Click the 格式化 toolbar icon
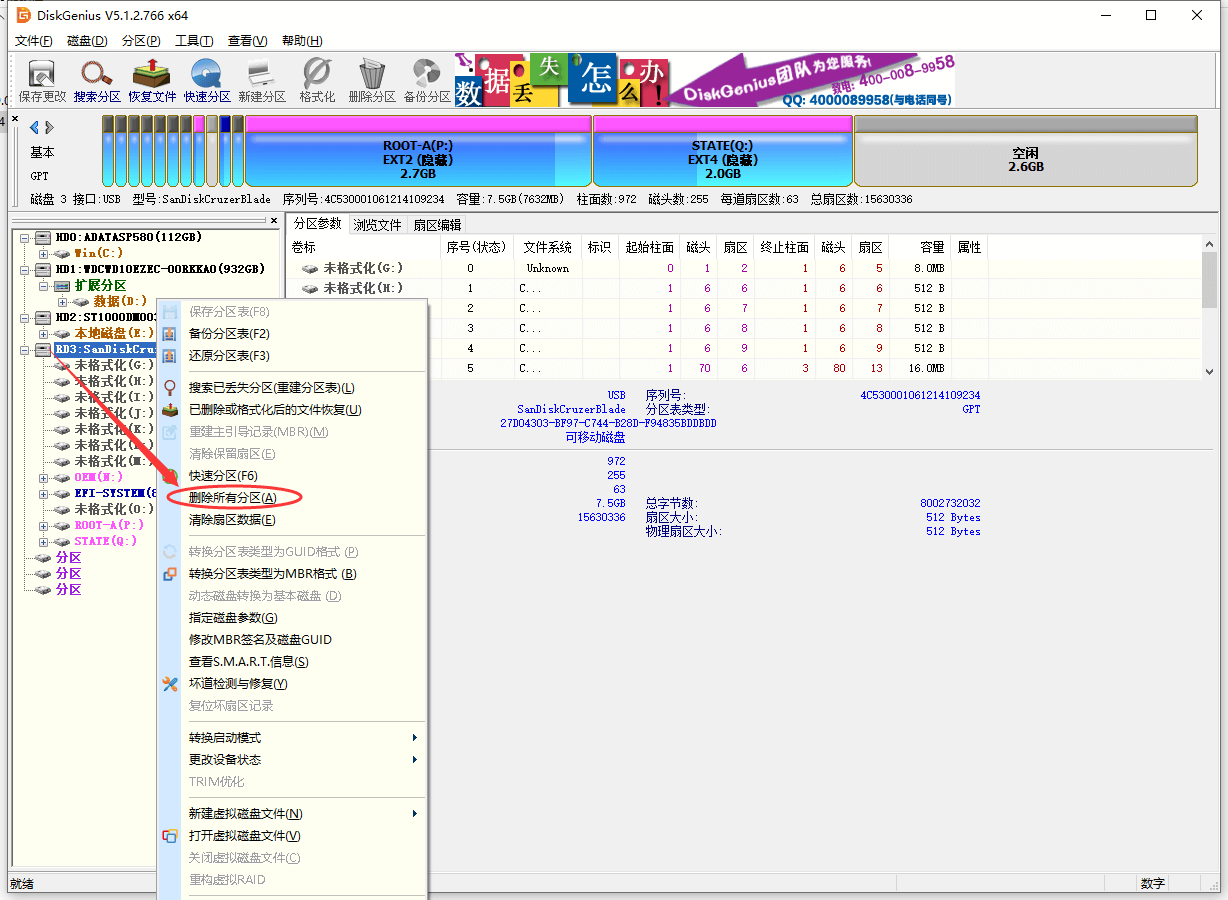Screen dimensions: 1228x900 [x=317, y=80]
